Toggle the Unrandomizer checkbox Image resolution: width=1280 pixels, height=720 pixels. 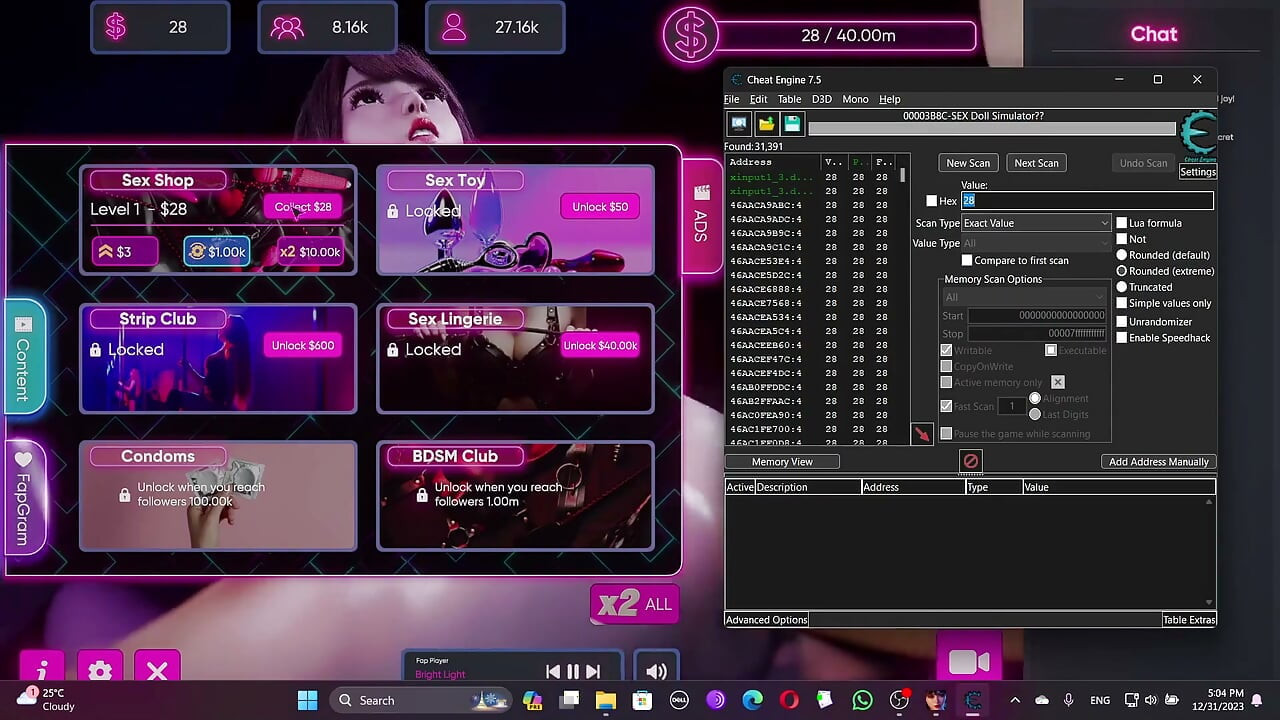(x=1122, y=322)
